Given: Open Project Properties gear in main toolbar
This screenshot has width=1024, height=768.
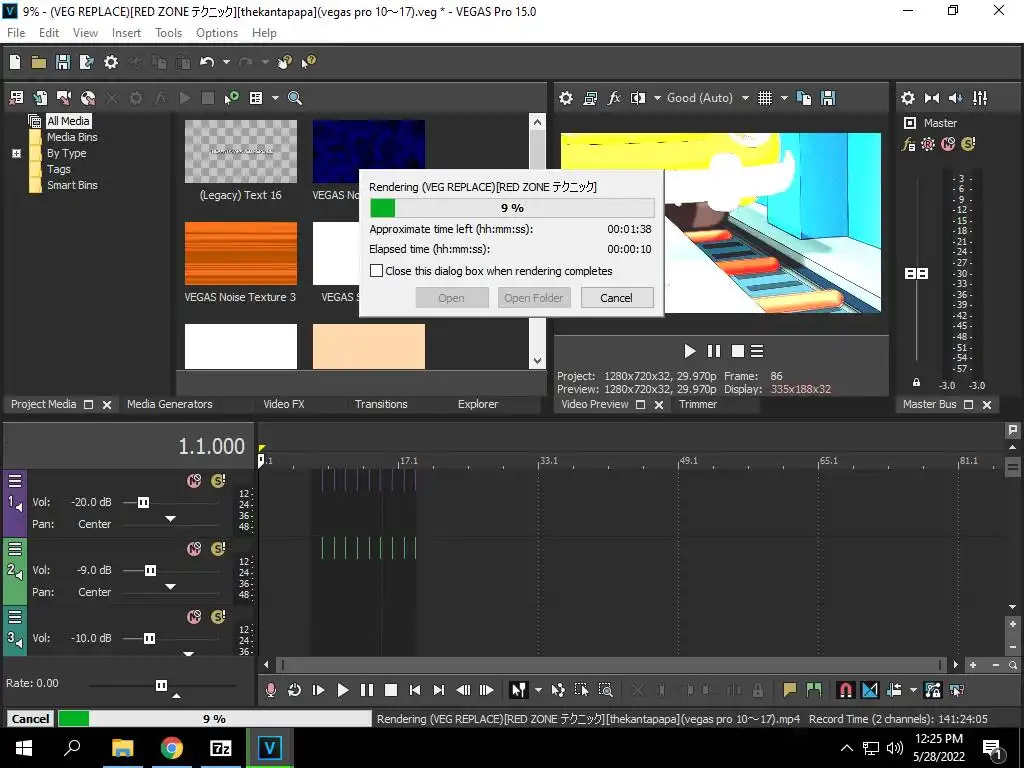Looking at the screenshot, I should [x=111, y=62].
